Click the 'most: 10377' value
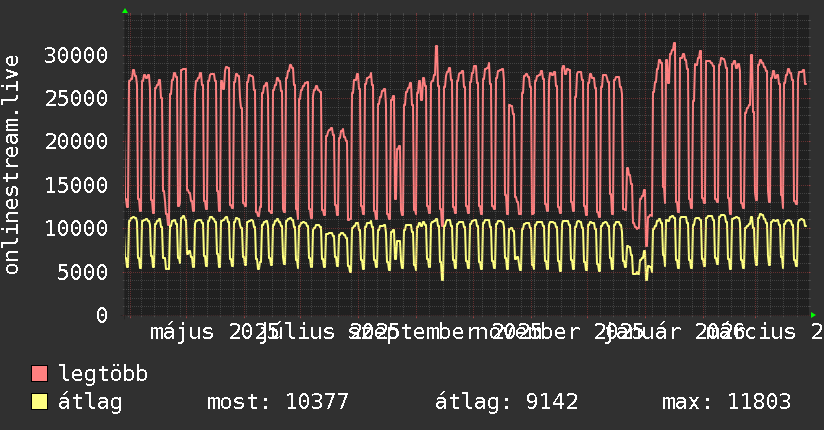Image resolution: width=824 pixels, height=430 pixels. (x=278, y=402)
